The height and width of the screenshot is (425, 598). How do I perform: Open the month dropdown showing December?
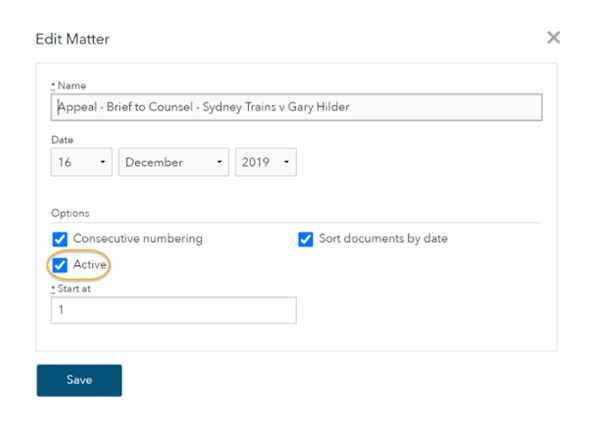pos(174,162)
